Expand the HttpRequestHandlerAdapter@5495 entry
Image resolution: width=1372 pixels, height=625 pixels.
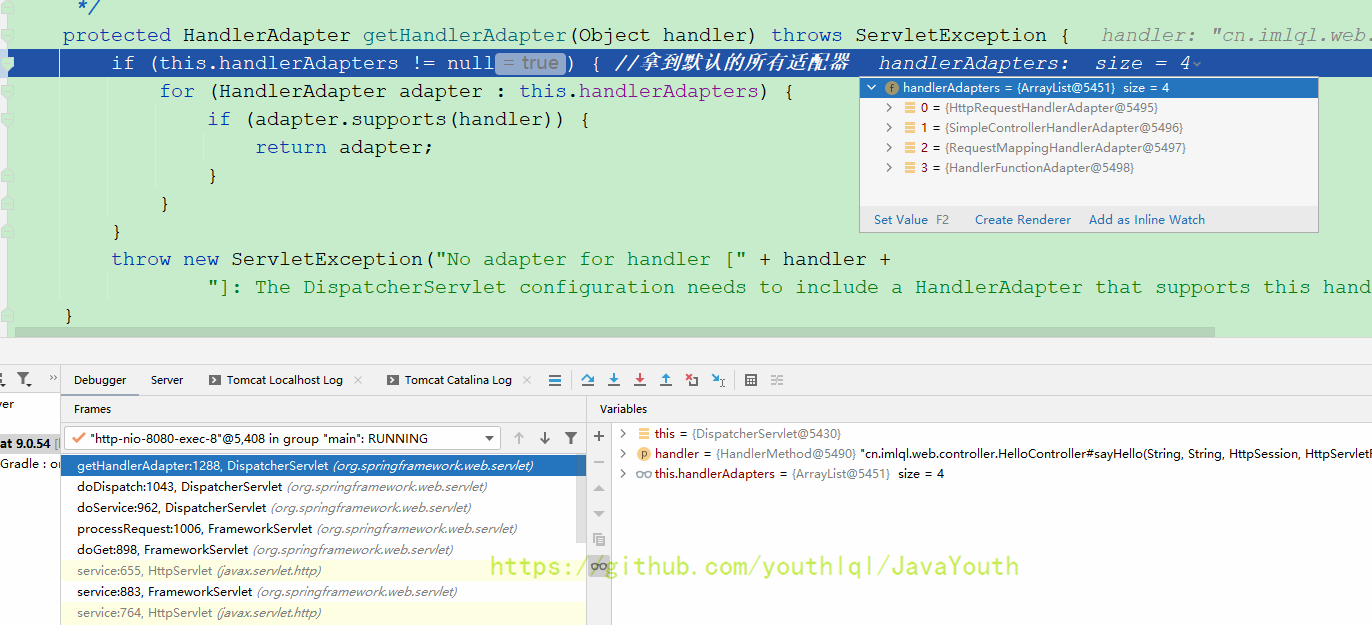[x=889, y=108]
